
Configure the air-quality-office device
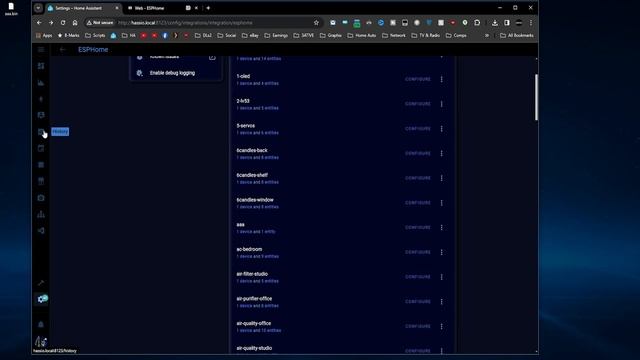click(418, 326)
